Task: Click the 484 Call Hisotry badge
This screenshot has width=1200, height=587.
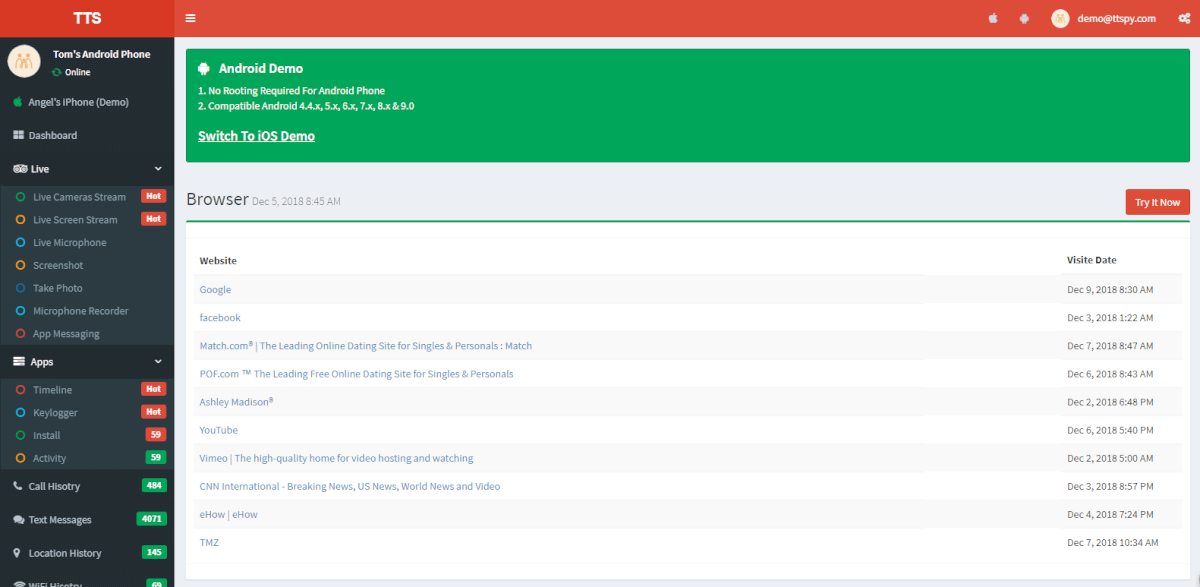Action: click(x=154, y=486)
